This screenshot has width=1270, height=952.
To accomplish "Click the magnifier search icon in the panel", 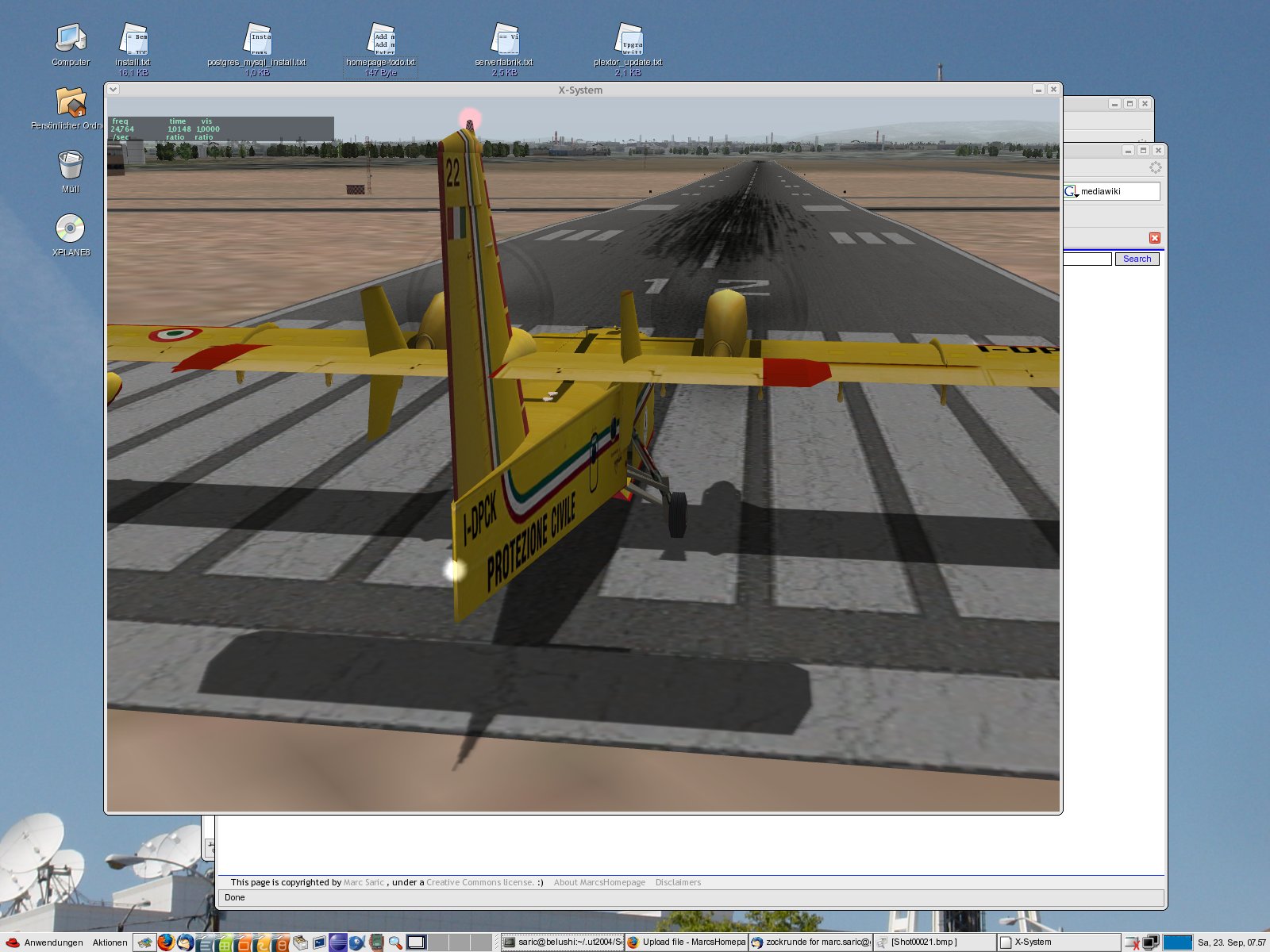I will pos(394,942).
